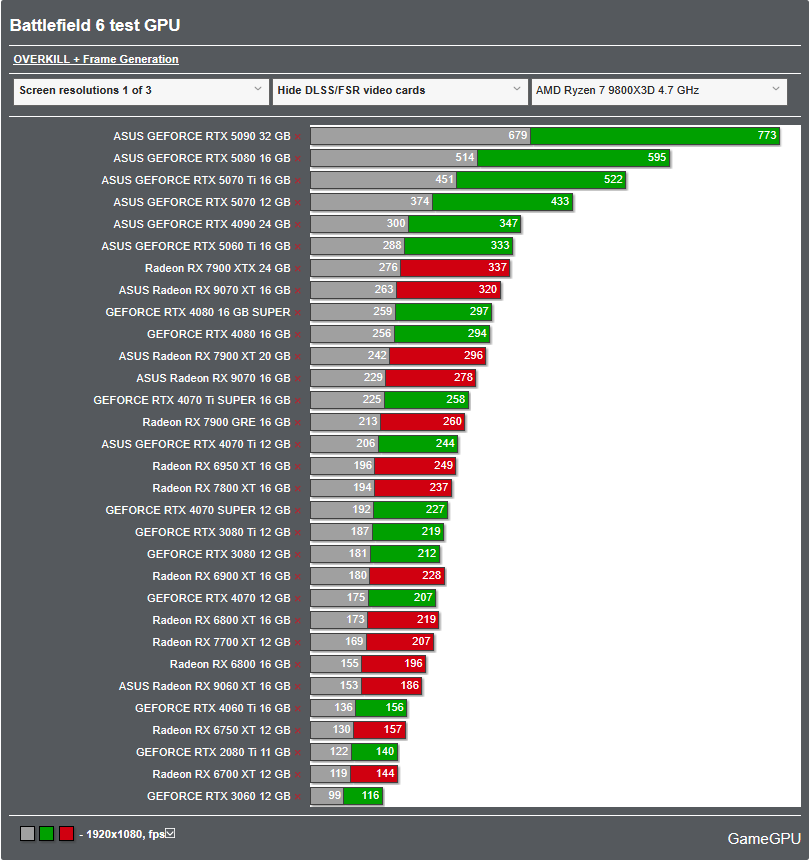Screen dimensions: 812x862
Task: Click the 320 value on RX 9070 XT bar
Action: 487,290
